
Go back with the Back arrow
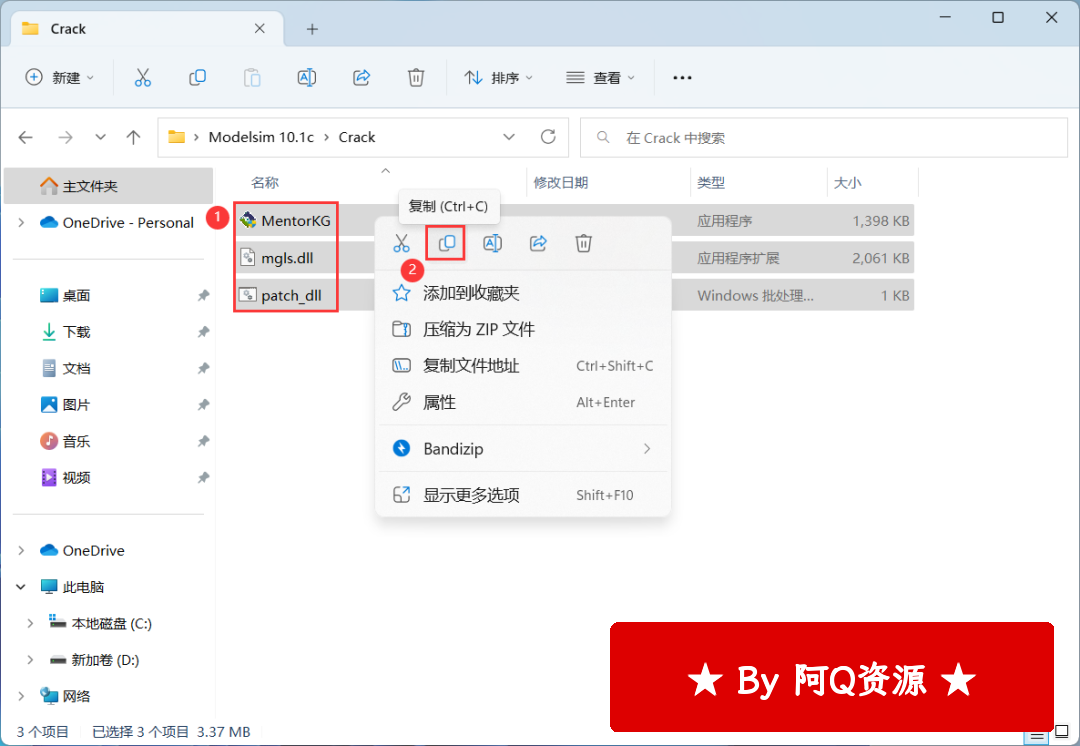[26, 137]
